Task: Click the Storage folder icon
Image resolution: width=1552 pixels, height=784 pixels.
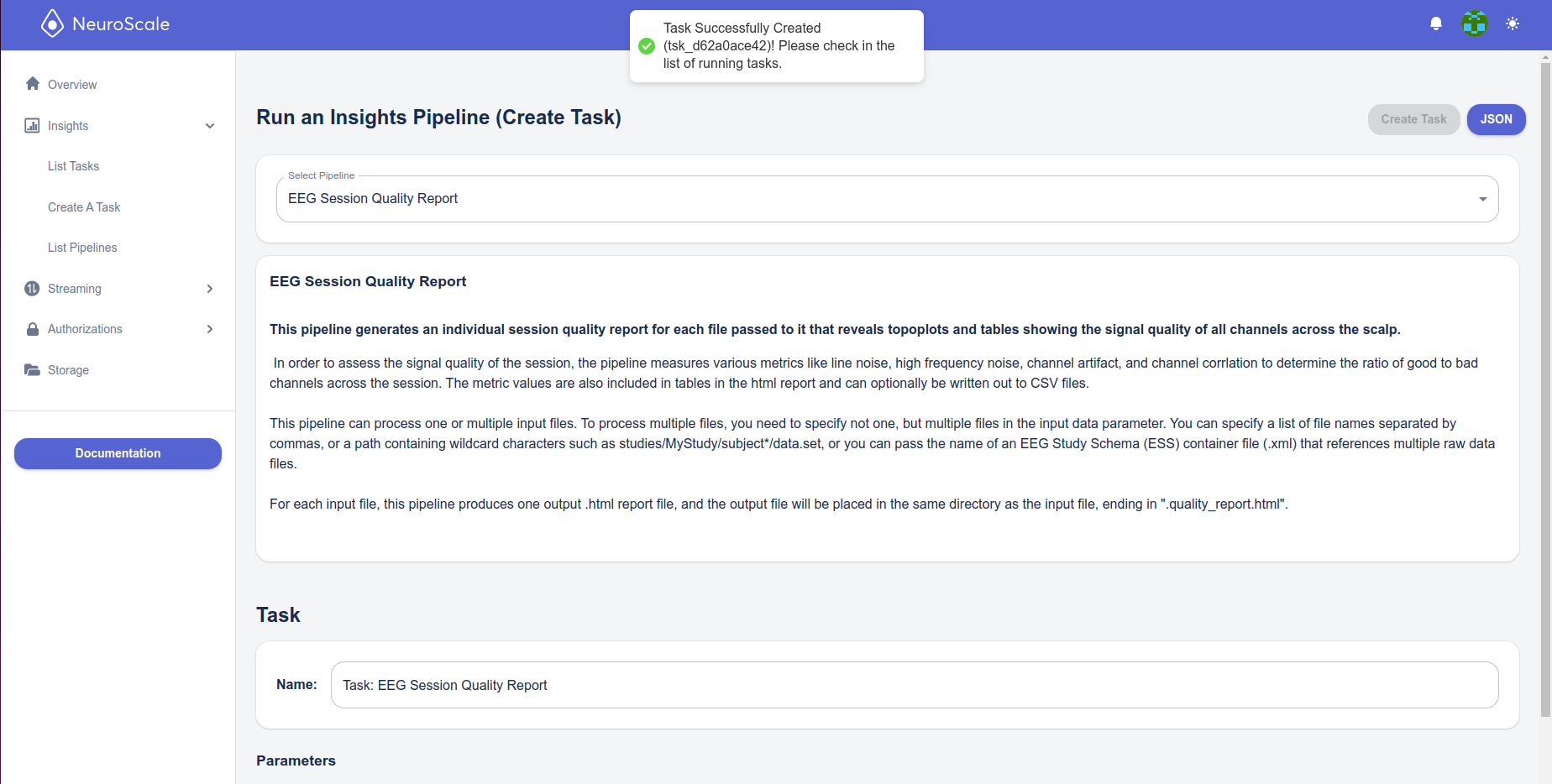Action: click(x=32, y=370)
